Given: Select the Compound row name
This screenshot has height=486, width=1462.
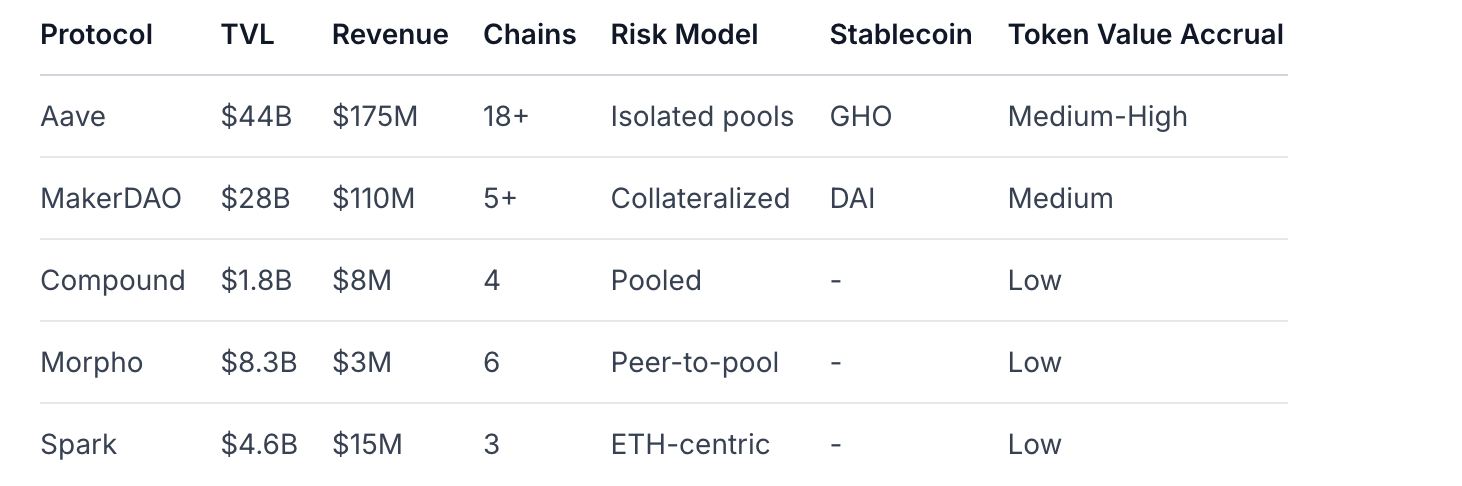Looking at the screenshot, I should [x=113, y=281].
